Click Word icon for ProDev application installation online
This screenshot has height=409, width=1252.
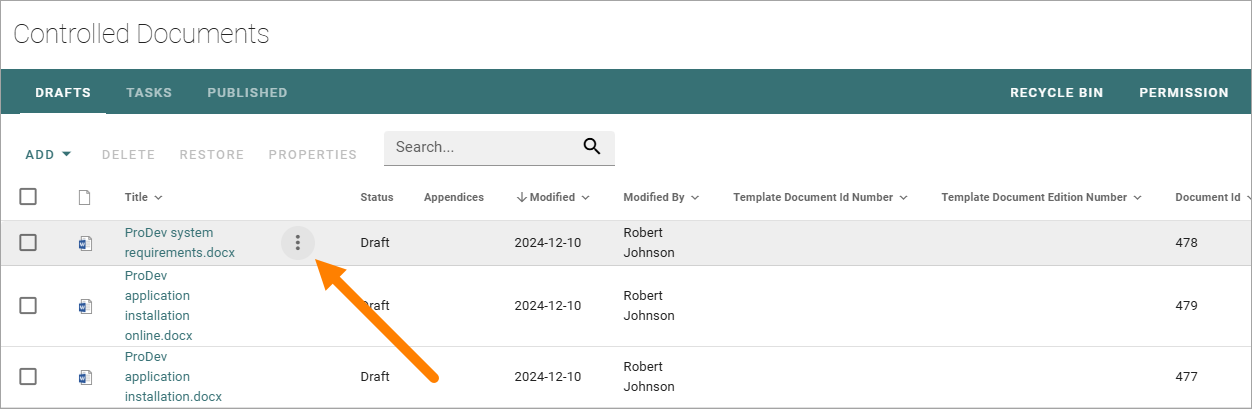pyautogui.click(x=85, y=306)
